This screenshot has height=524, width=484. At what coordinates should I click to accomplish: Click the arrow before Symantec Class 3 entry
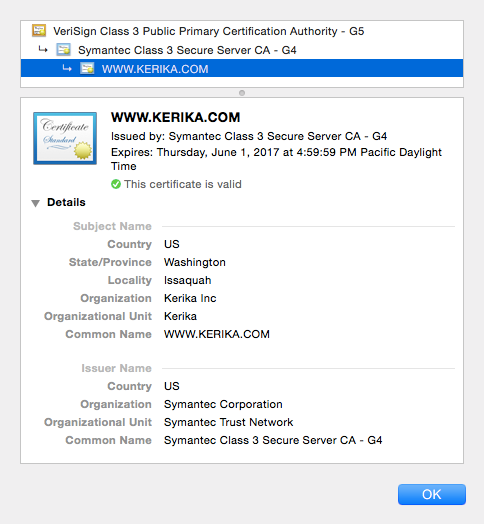coord(43,50)
